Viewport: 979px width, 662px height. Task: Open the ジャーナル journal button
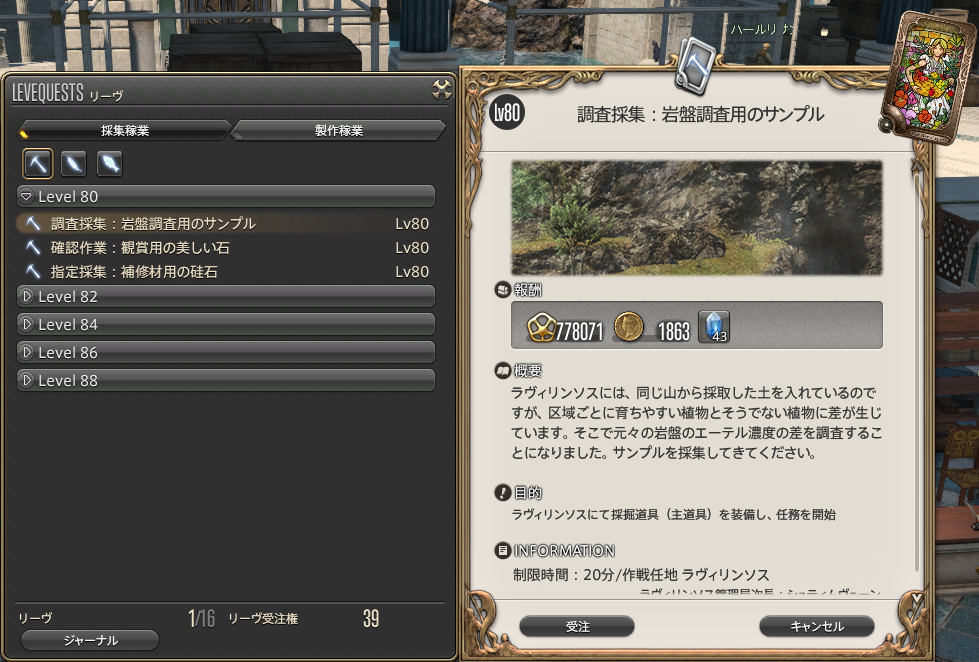pyautogui.click(x=90, y=640)
